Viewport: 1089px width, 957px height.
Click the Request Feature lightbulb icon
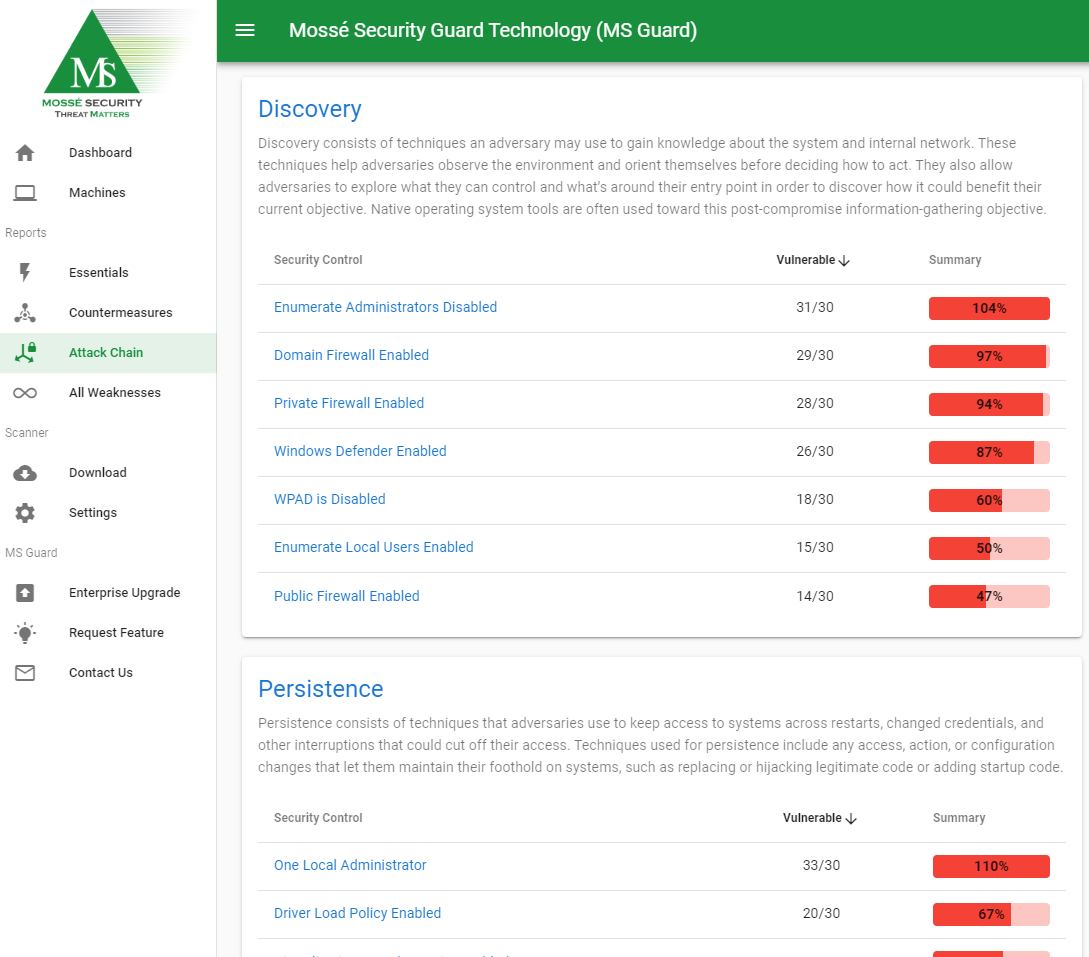click(25, 633)
